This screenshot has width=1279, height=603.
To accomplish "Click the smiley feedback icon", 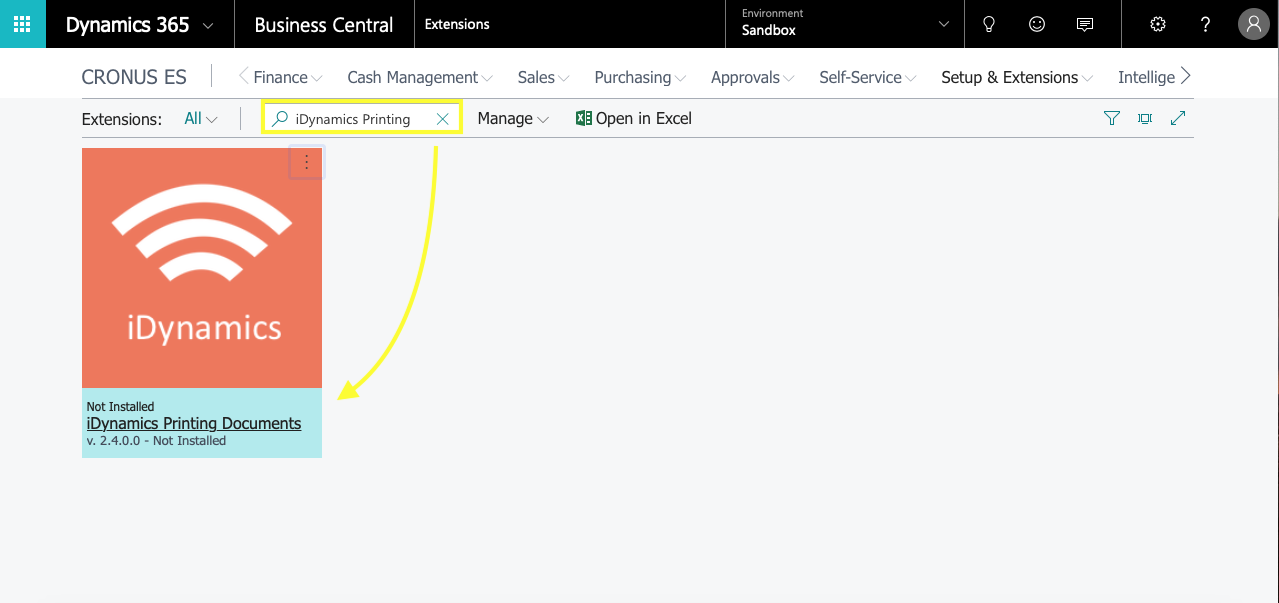I will tap(1037, 24).
